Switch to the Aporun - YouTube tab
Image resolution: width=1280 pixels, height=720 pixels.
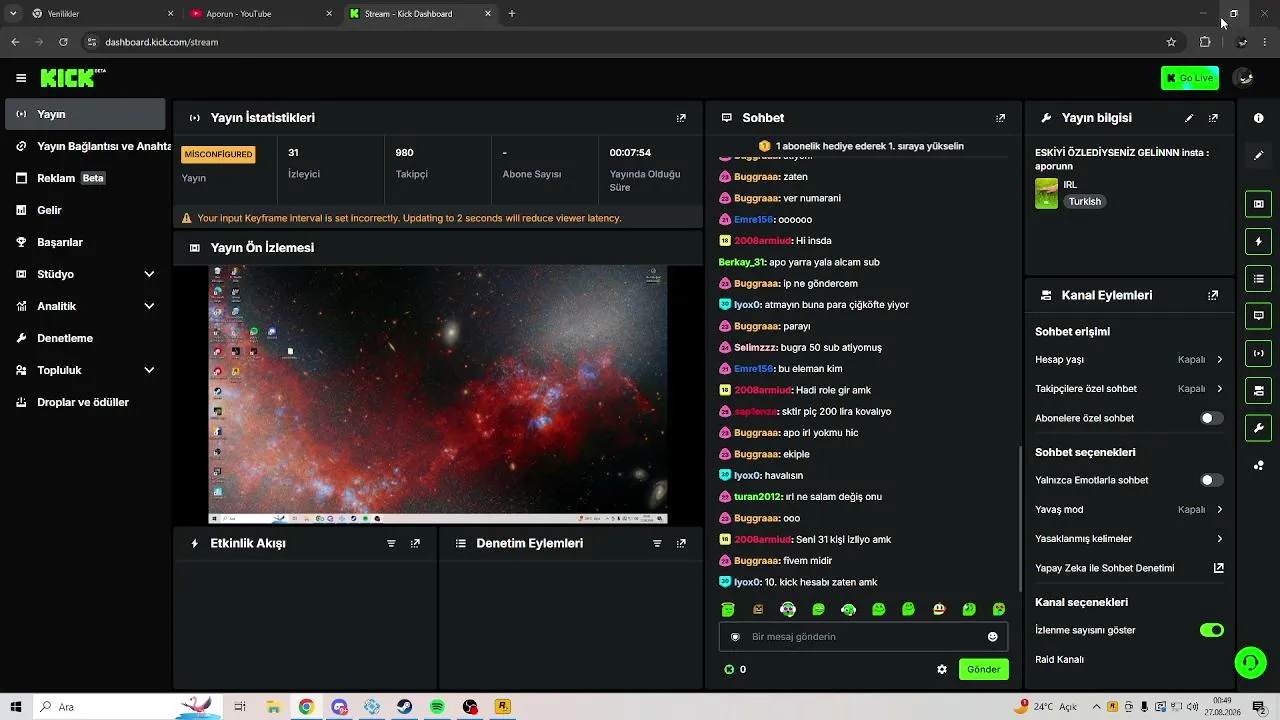(x=261, y=14)
